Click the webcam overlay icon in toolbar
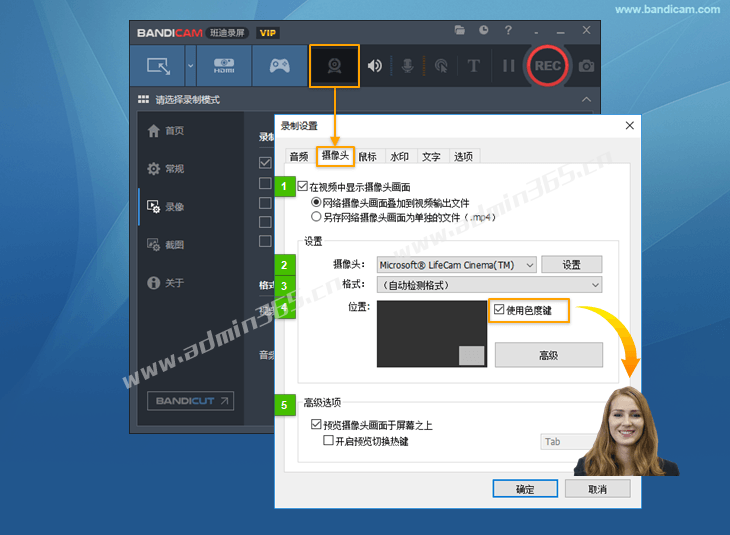This screenshot has width=730, height=535. coord(334,66)
